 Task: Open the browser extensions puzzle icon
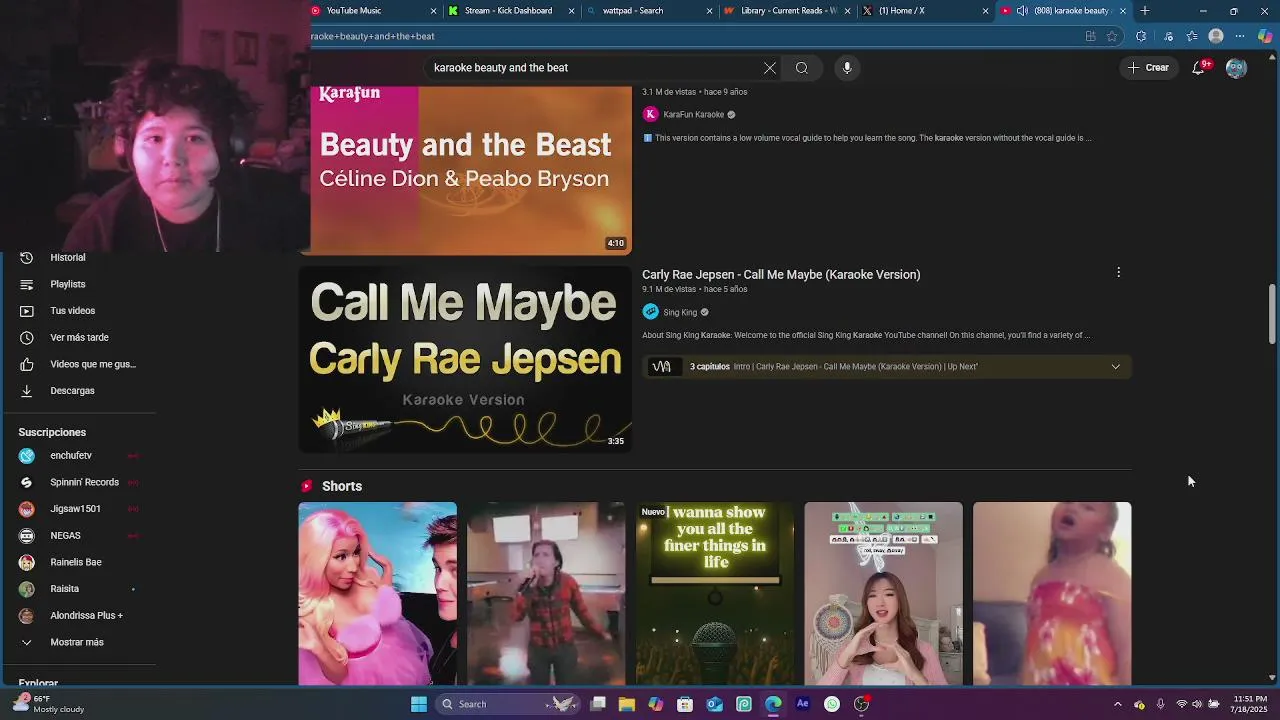(1141, 36)
